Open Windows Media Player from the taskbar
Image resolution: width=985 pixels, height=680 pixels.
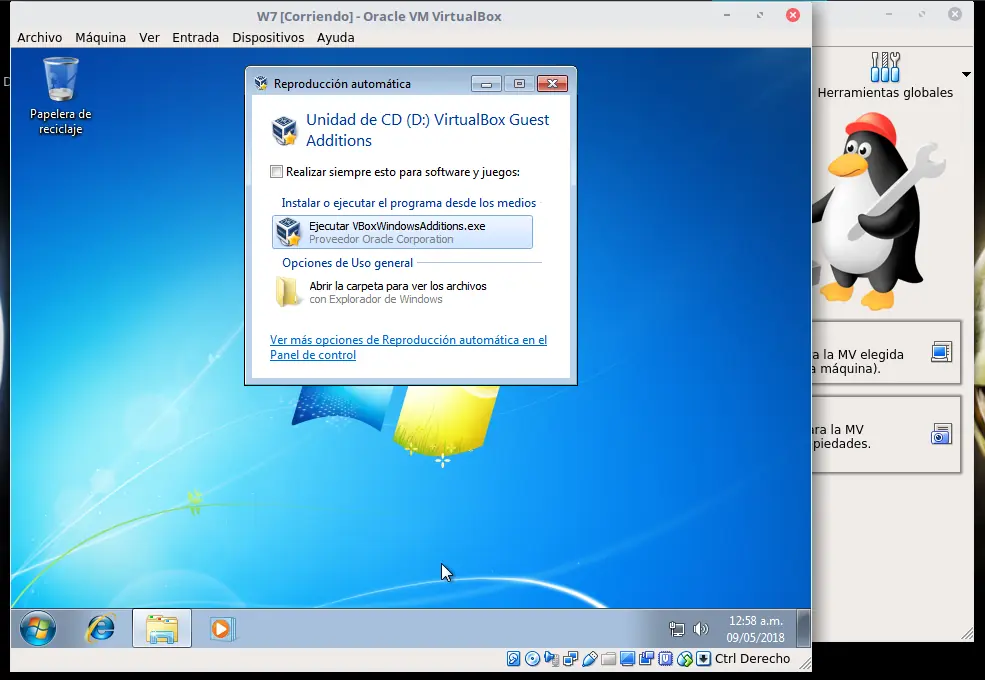tap(221, 628)
